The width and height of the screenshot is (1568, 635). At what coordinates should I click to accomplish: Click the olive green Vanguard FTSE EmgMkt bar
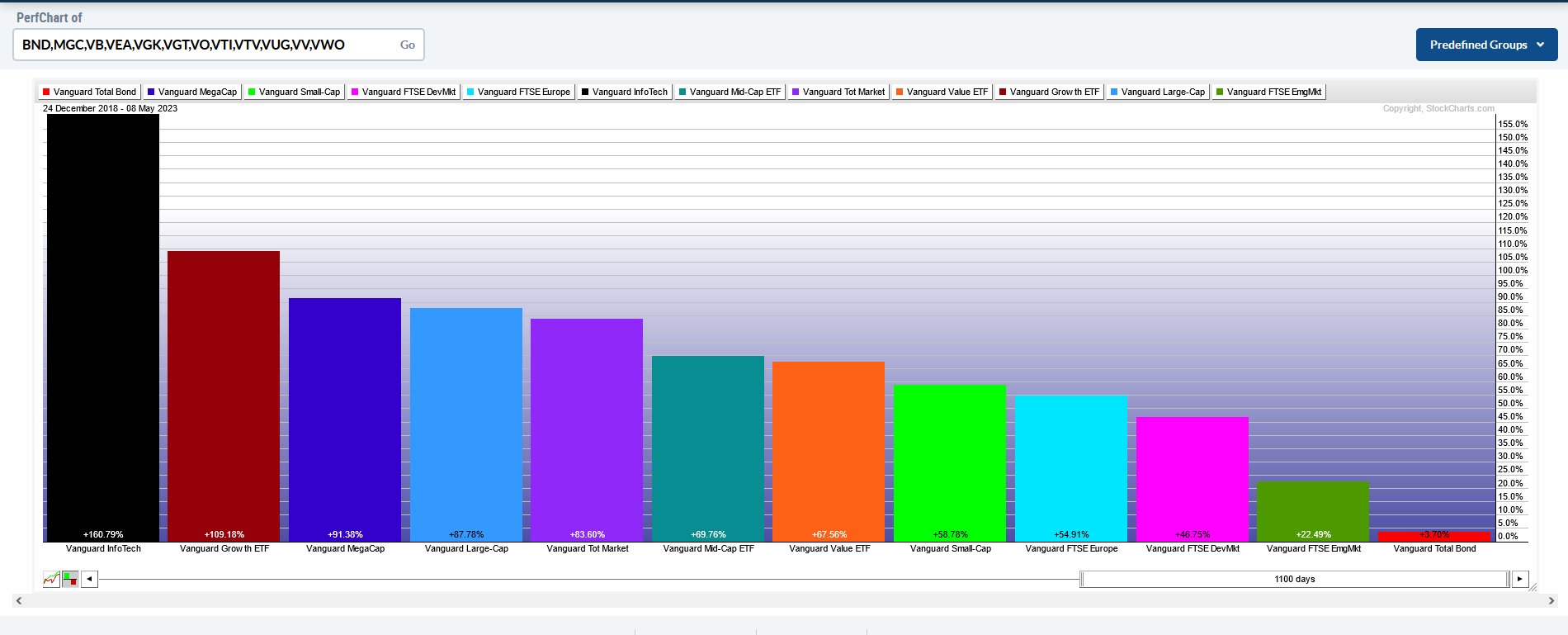[x=1313, y=512]
